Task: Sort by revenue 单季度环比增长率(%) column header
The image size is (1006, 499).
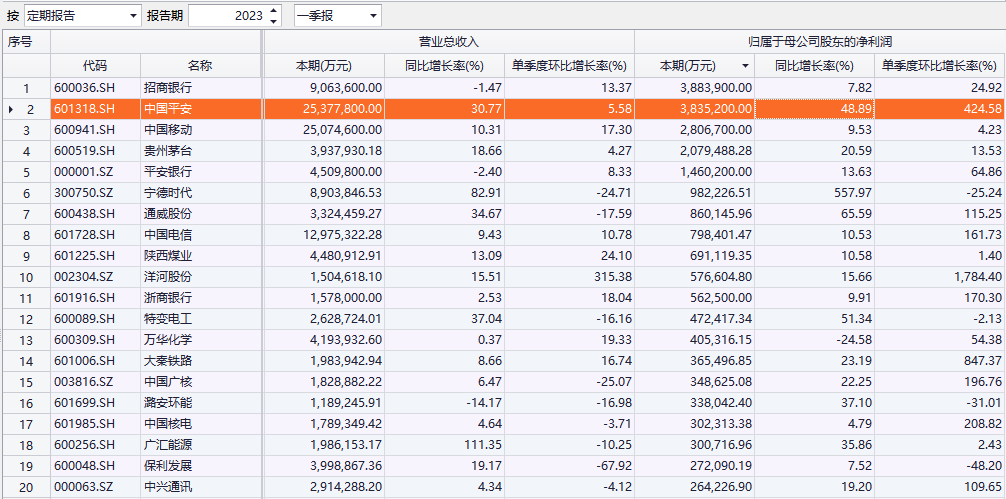Action: [569, 66]
